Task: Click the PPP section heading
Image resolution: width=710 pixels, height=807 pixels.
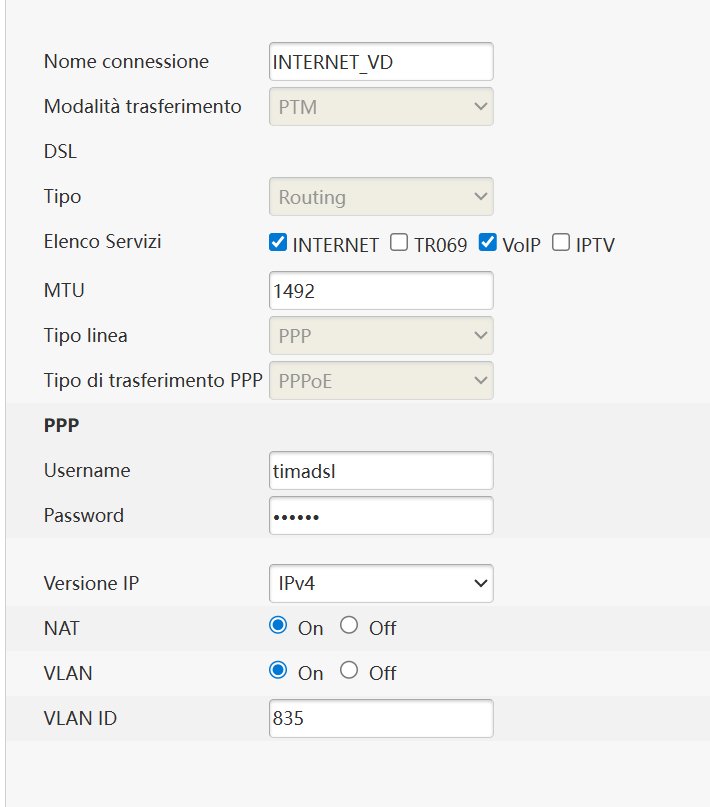Action: coord(62,424)
